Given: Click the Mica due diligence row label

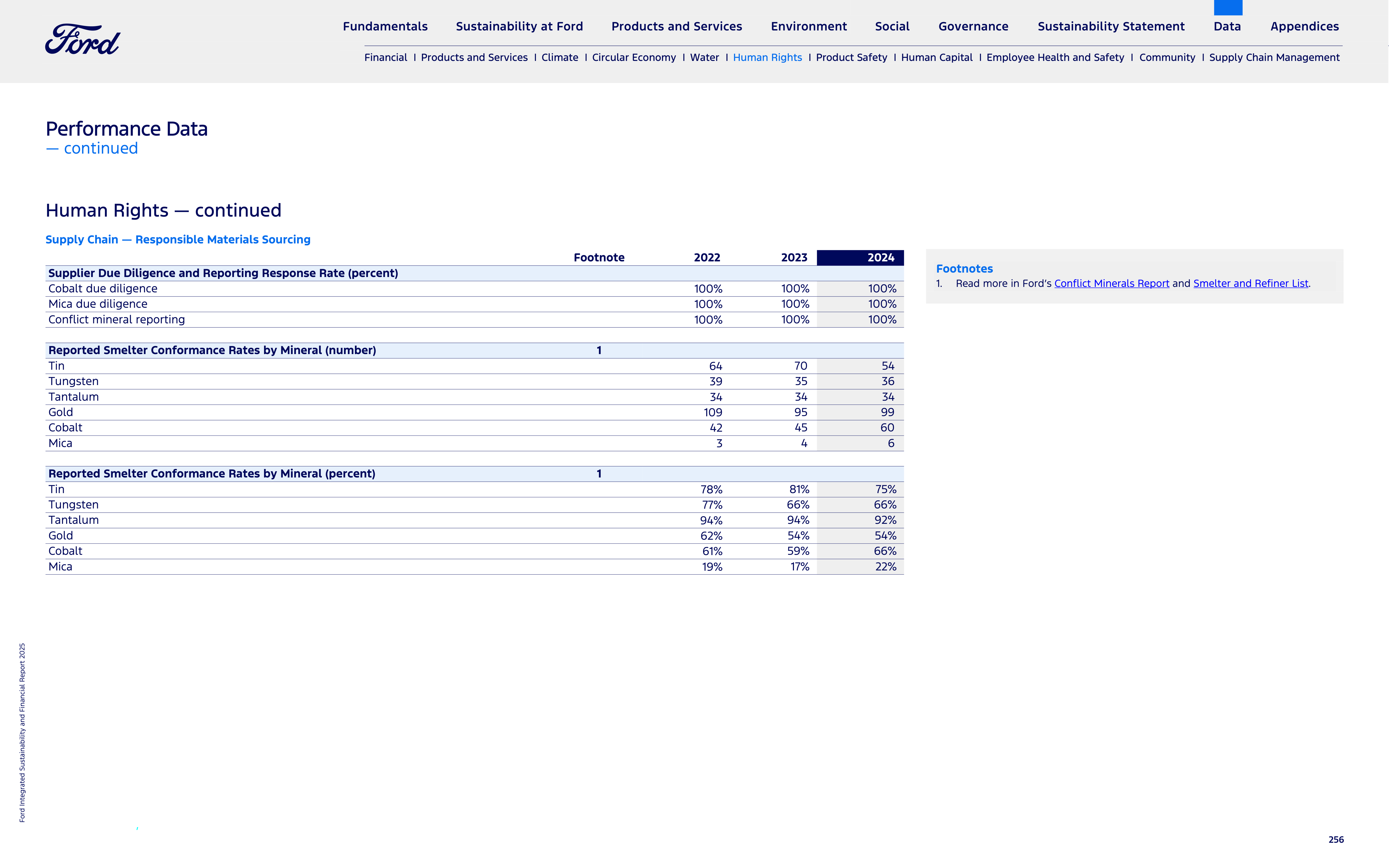Looking at the screenshot, I should pos(98,304).
